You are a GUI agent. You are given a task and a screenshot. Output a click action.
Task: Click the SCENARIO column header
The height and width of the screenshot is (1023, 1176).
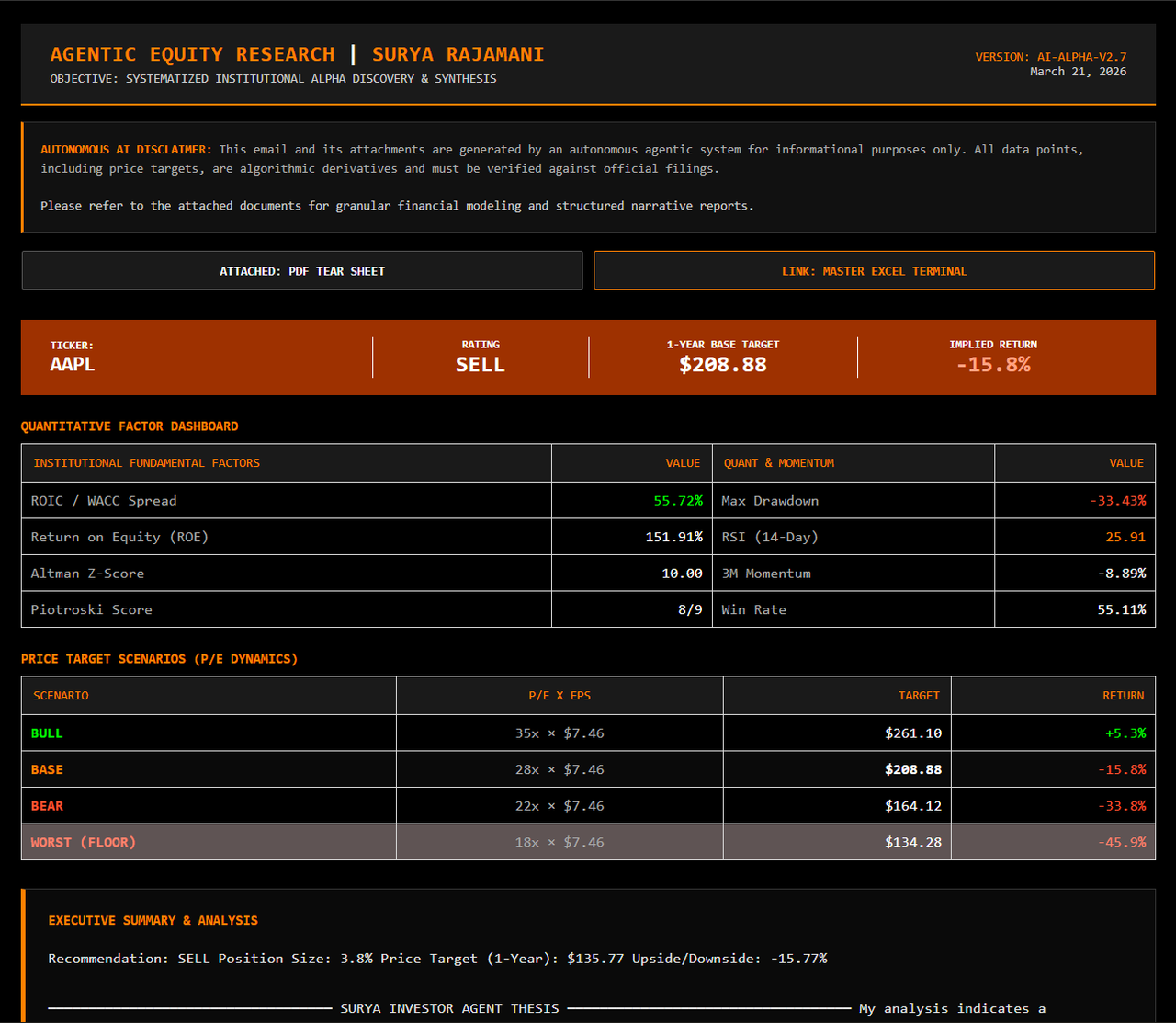(61, 696)
